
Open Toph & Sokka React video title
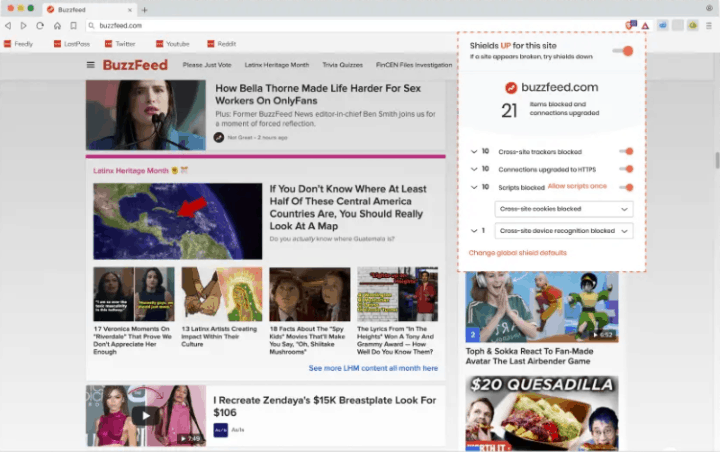click(529, 356)
